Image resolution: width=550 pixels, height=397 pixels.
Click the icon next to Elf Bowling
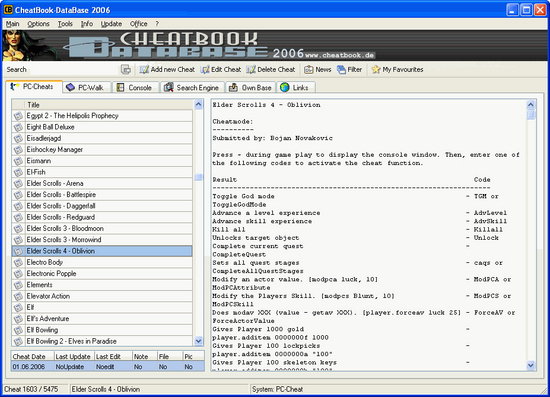click(x=18, y=330)
